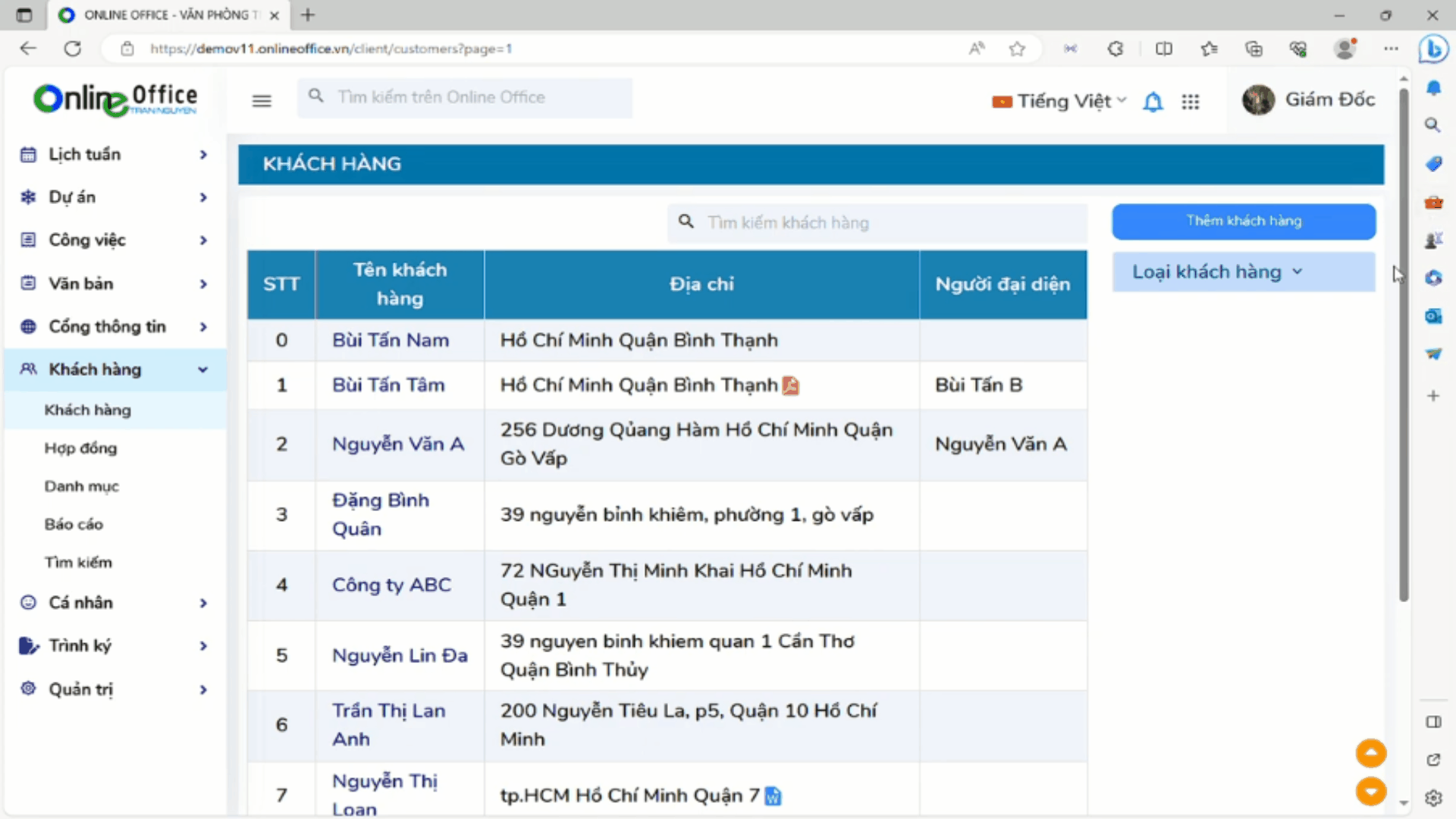Collapse the Khách hàng sidebar section
The height and width of the screenshot is (819, 1456).
pos(114,370)
